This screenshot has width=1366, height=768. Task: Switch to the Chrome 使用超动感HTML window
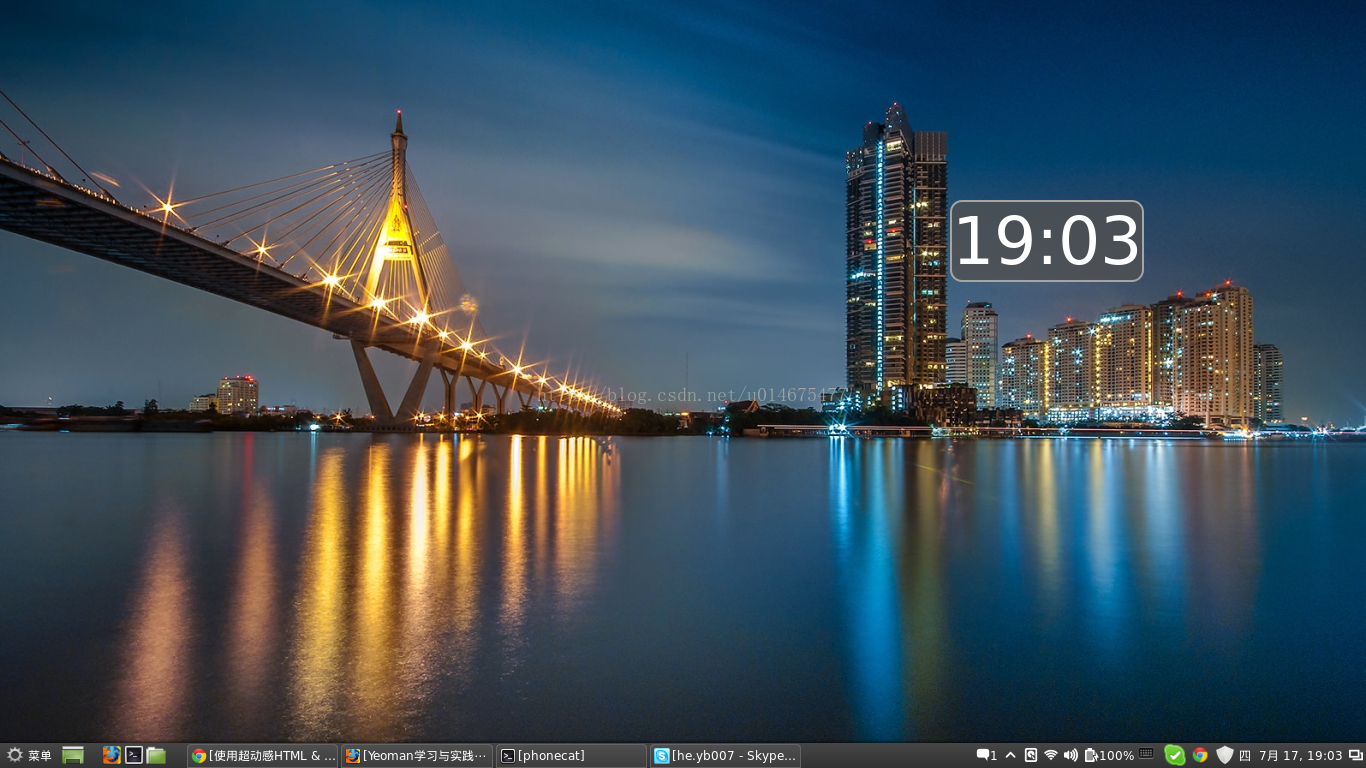pos(262,756)
